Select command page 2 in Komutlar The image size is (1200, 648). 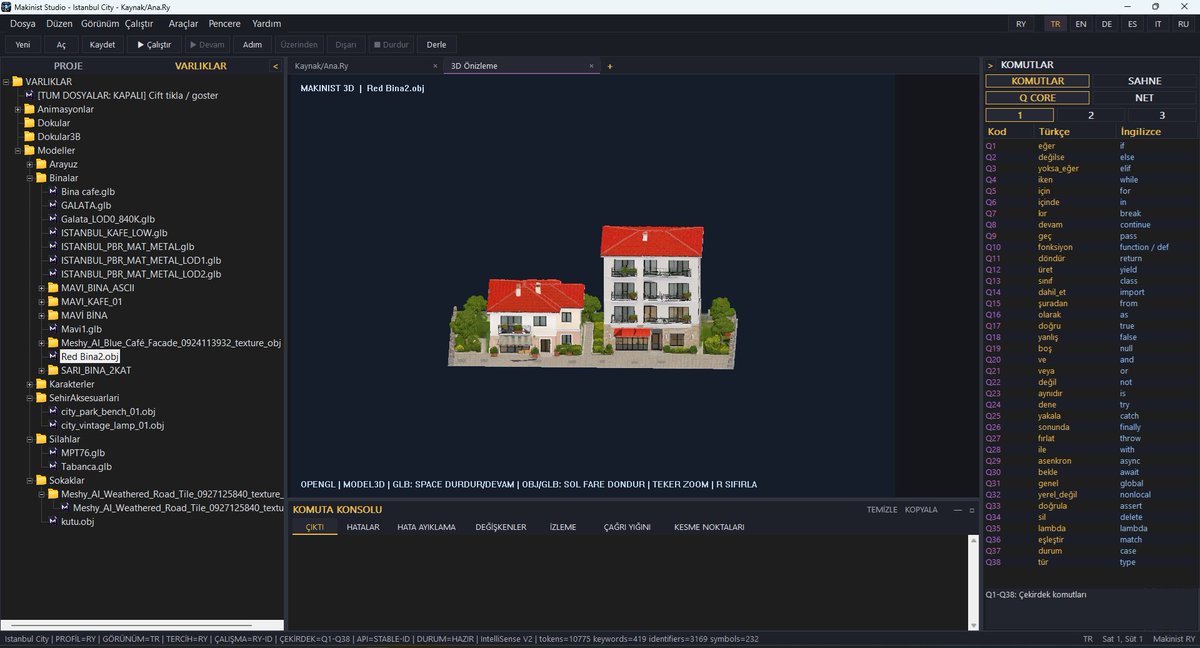1091,115
